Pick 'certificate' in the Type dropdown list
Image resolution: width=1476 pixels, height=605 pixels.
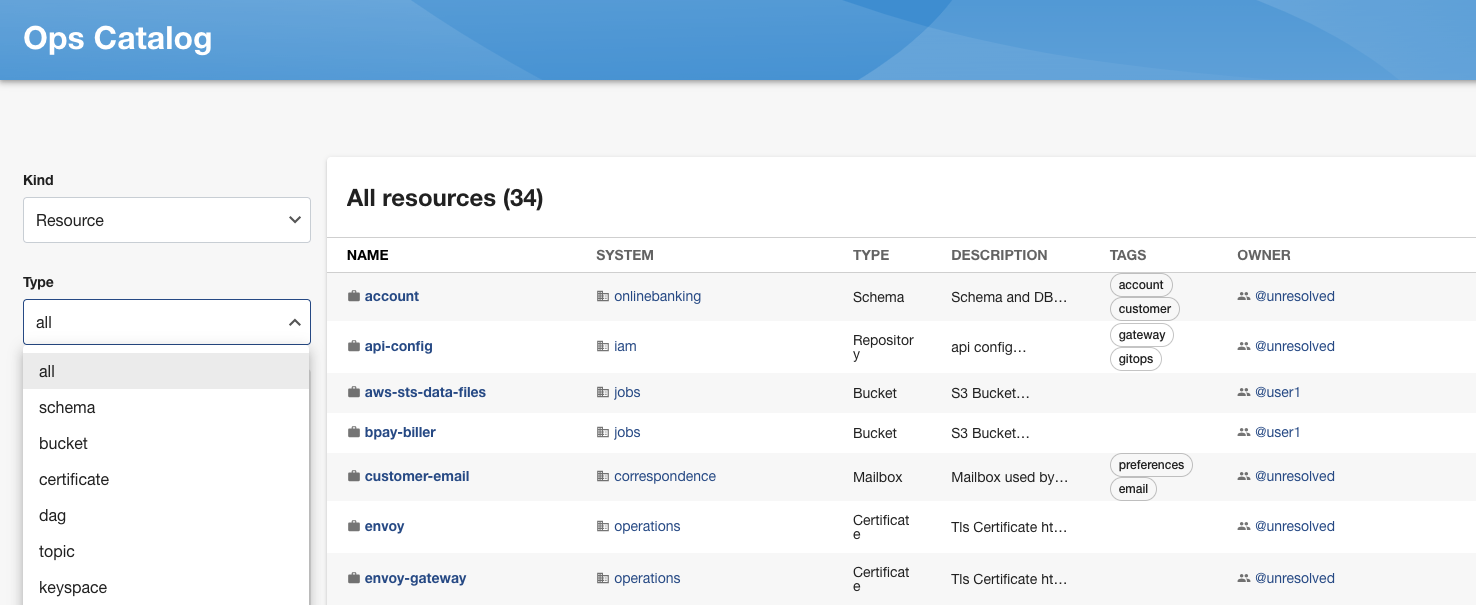coord(166,479)
